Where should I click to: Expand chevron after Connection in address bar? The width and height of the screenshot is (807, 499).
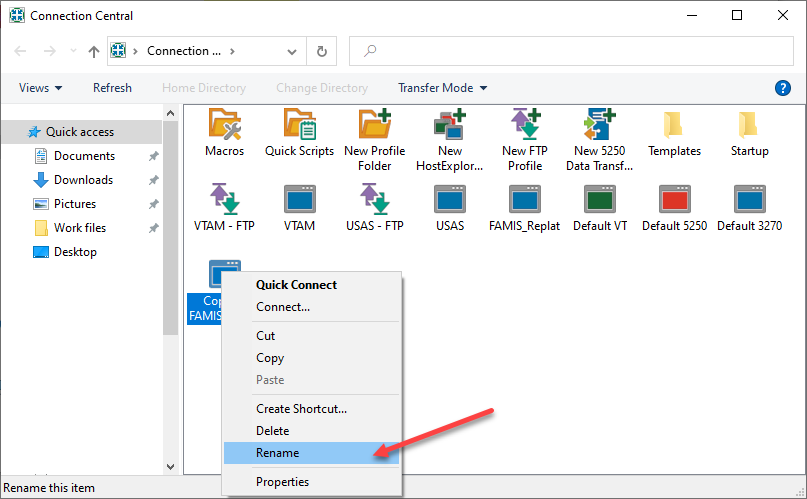pos(233,51)
